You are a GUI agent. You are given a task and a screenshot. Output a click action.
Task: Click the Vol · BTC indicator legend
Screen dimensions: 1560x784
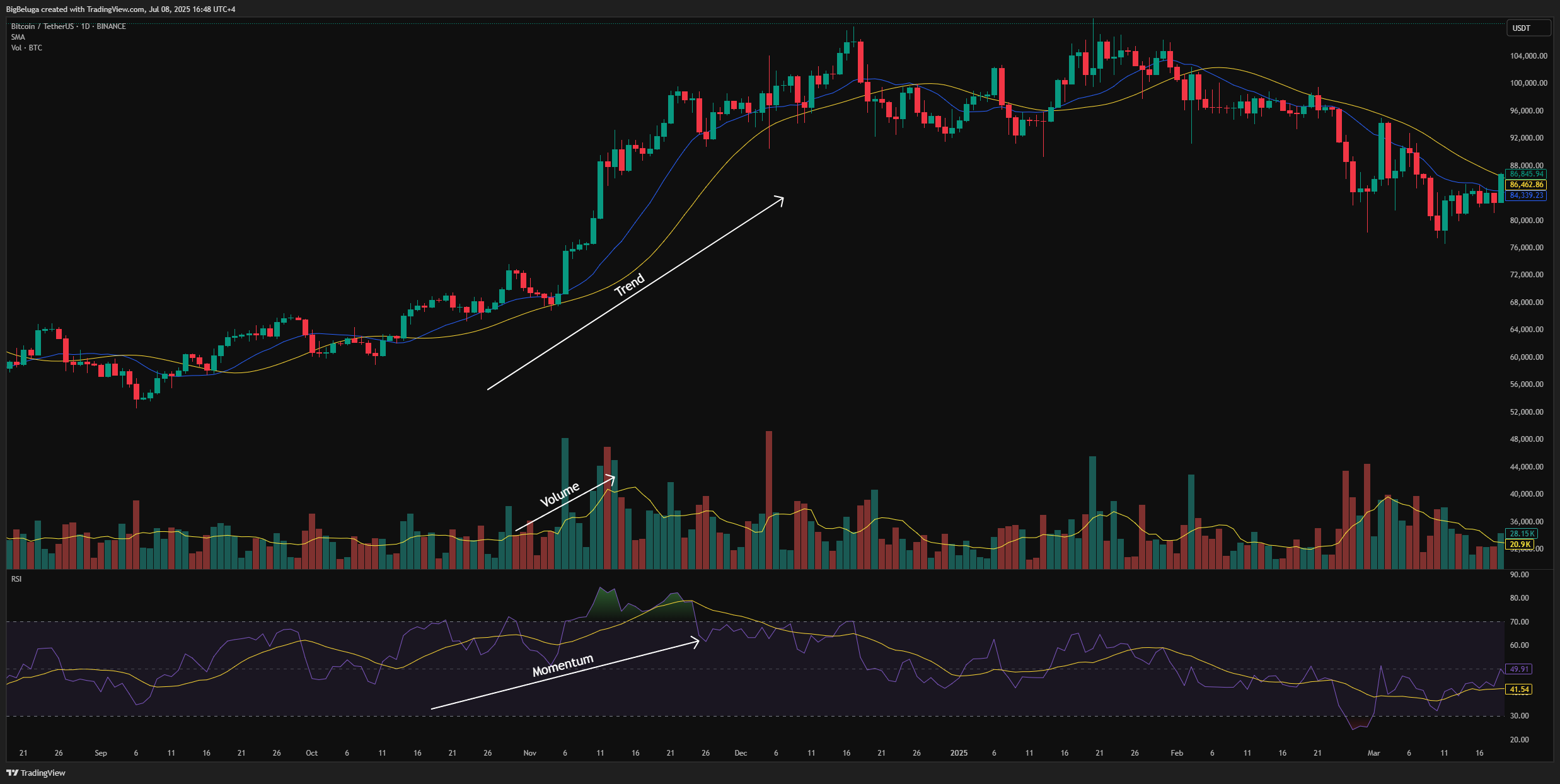point(26,48)
